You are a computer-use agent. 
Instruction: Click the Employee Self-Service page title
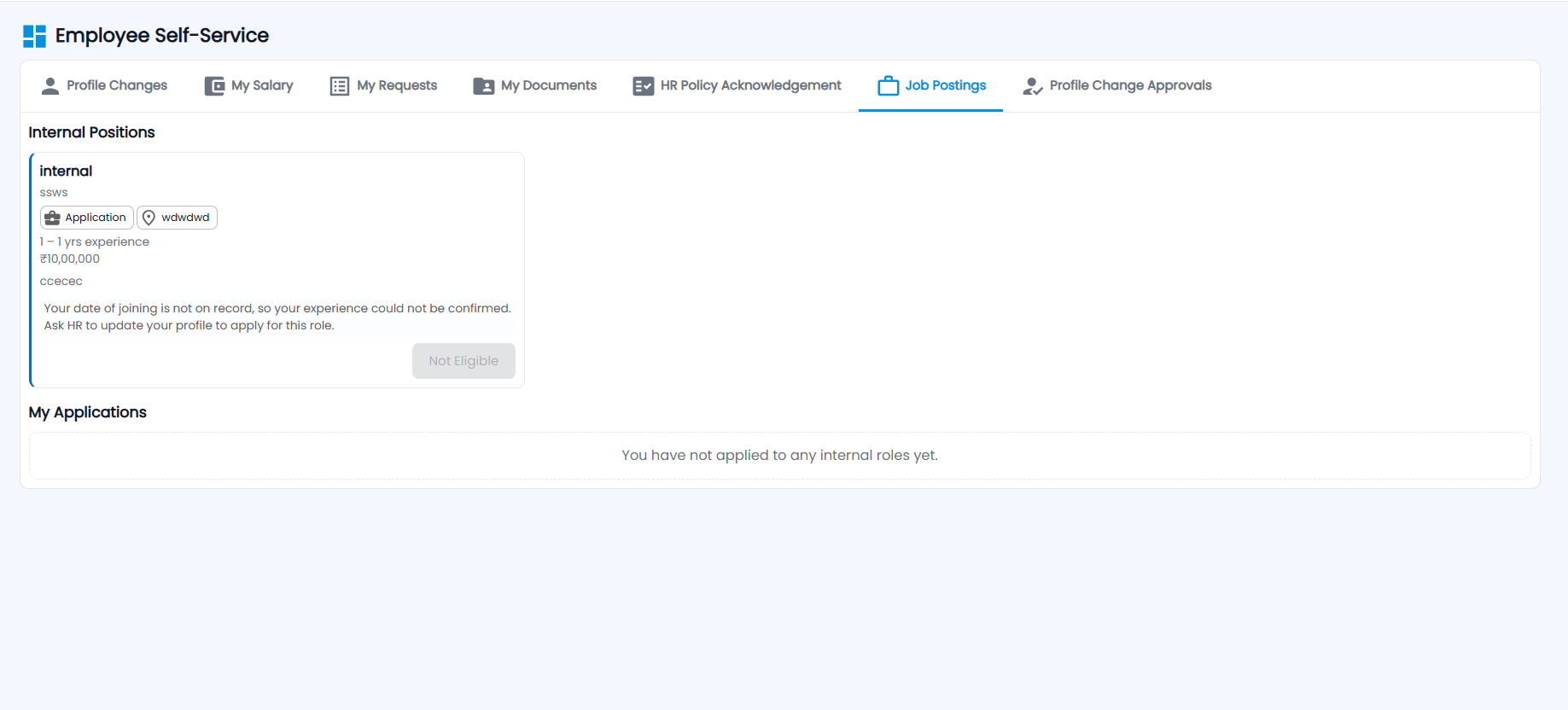point(162,36)
